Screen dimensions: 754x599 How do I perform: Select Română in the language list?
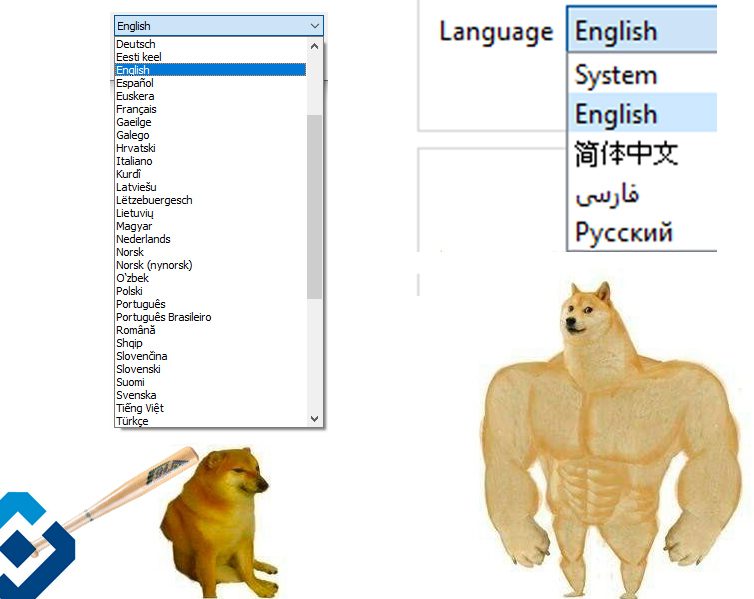pyautogui.click(x=211, y=329)
